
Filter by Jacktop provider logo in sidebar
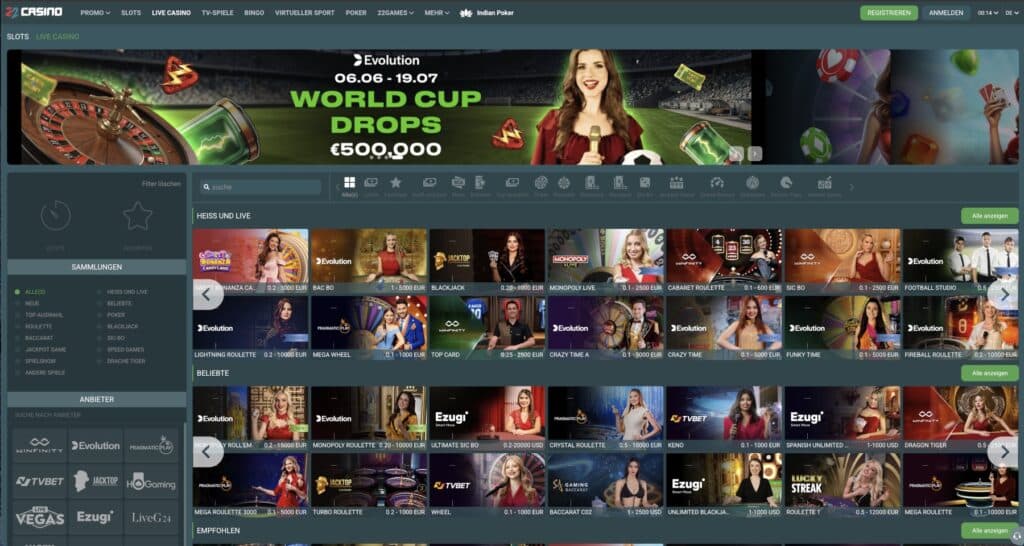[95, 481]
